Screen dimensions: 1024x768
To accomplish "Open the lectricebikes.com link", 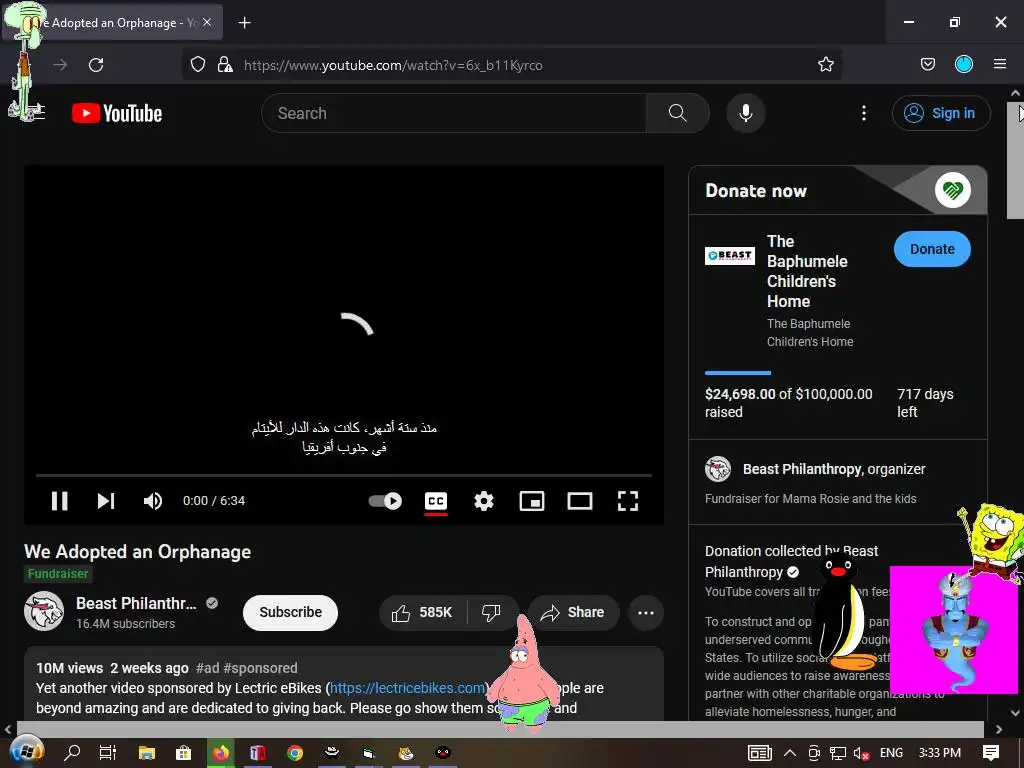I will [408, 688].
